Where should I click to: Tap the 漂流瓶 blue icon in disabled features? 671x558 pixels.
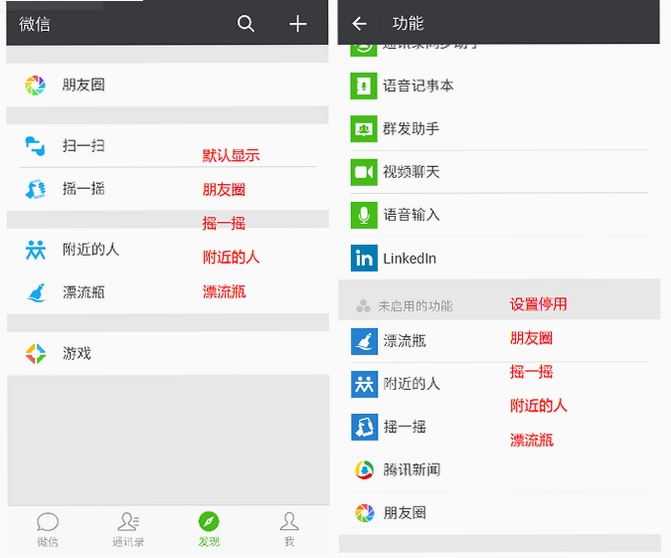[364, 341]
